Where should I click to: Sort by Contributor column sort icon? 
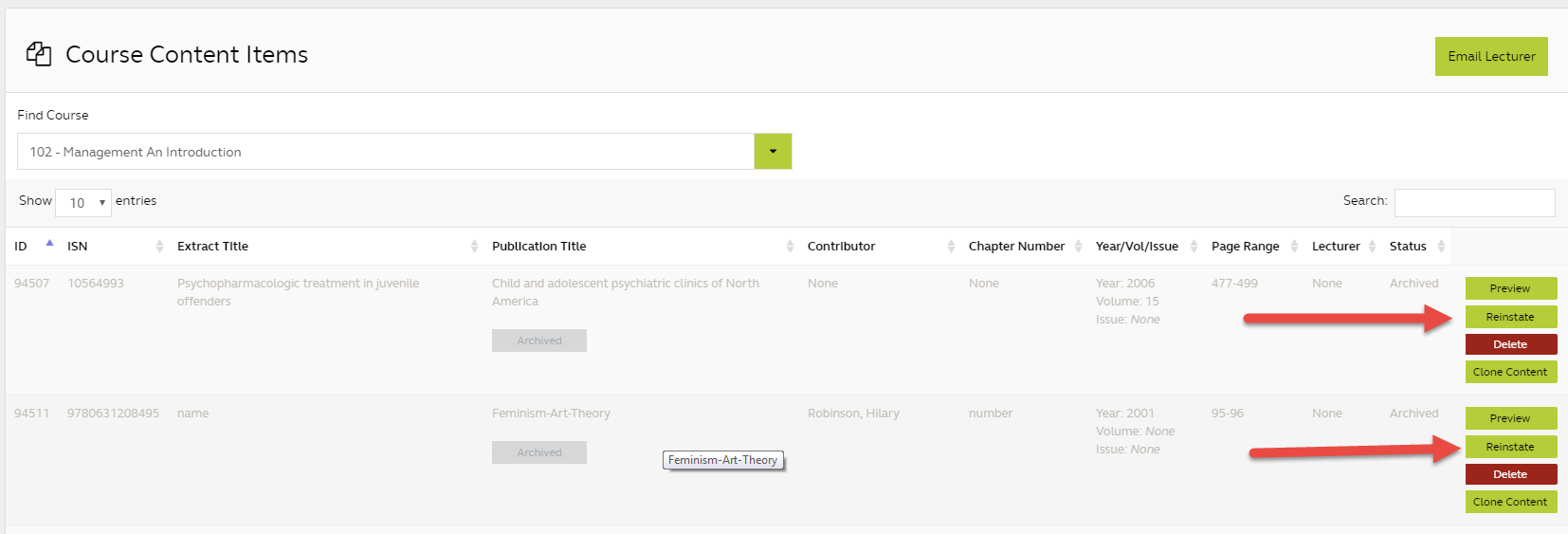951,247
